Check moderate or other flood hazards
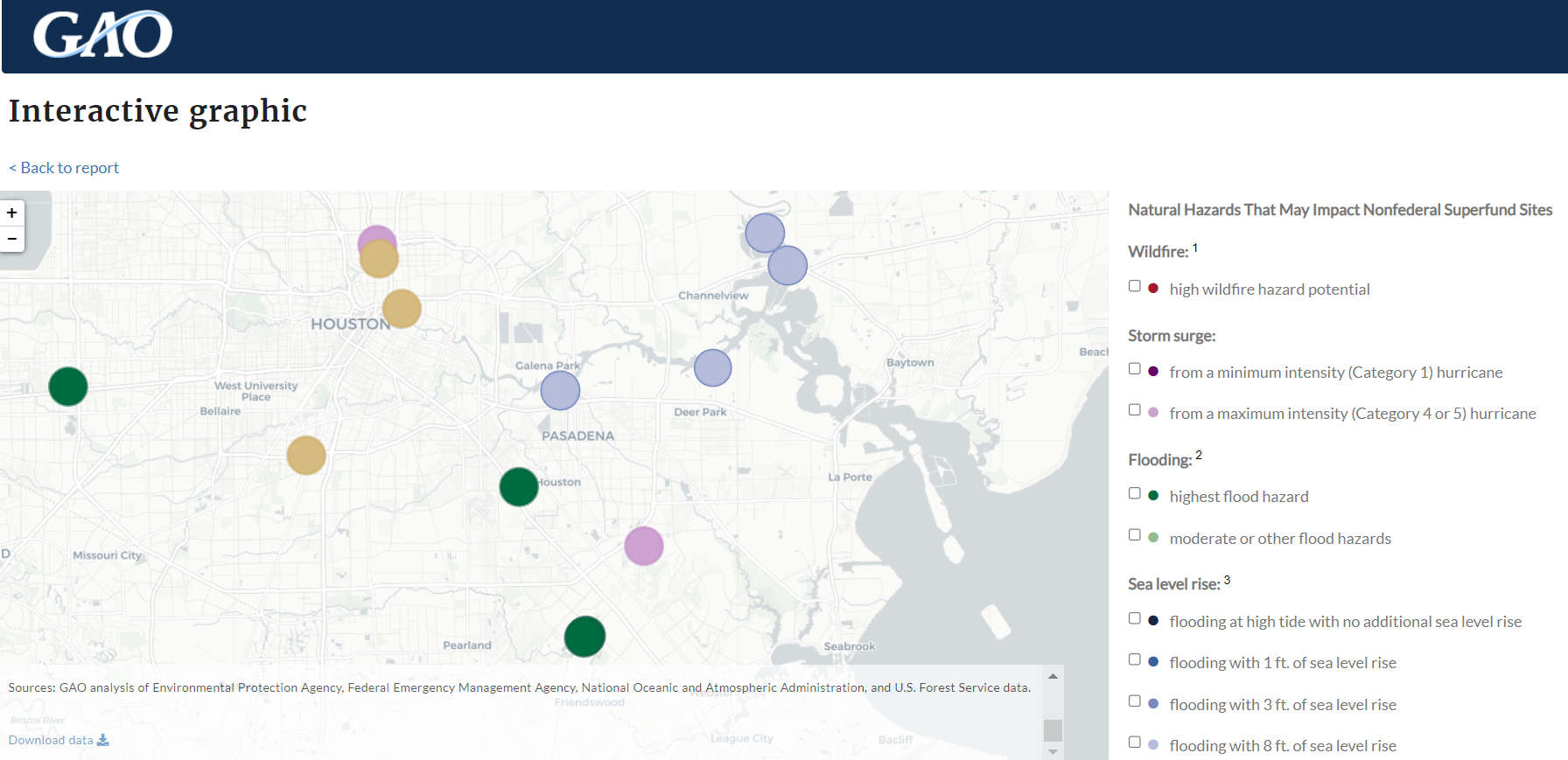1568x760 pixels. [1135, 535]
